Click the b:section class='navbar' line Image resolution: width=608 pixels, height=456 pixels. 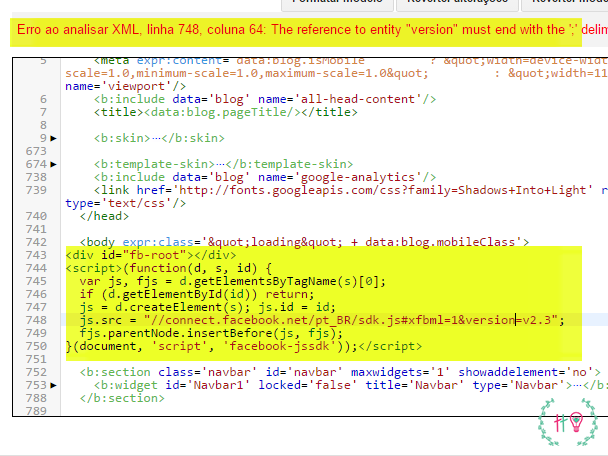coord(340,372)
